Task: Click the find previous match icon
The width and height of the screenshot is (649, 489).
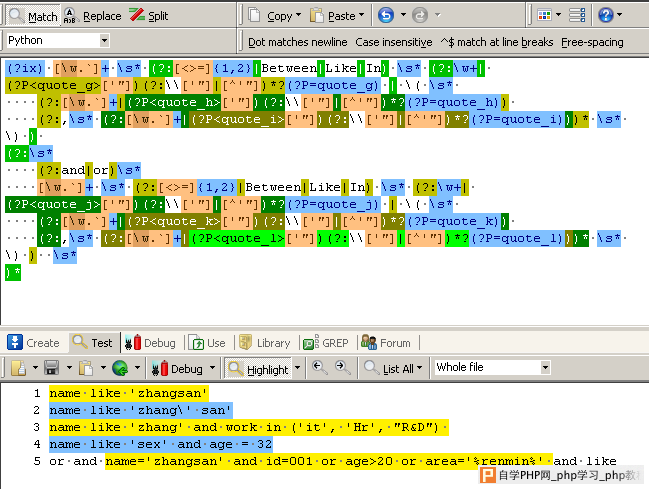Action: click(x=319, y=367)
